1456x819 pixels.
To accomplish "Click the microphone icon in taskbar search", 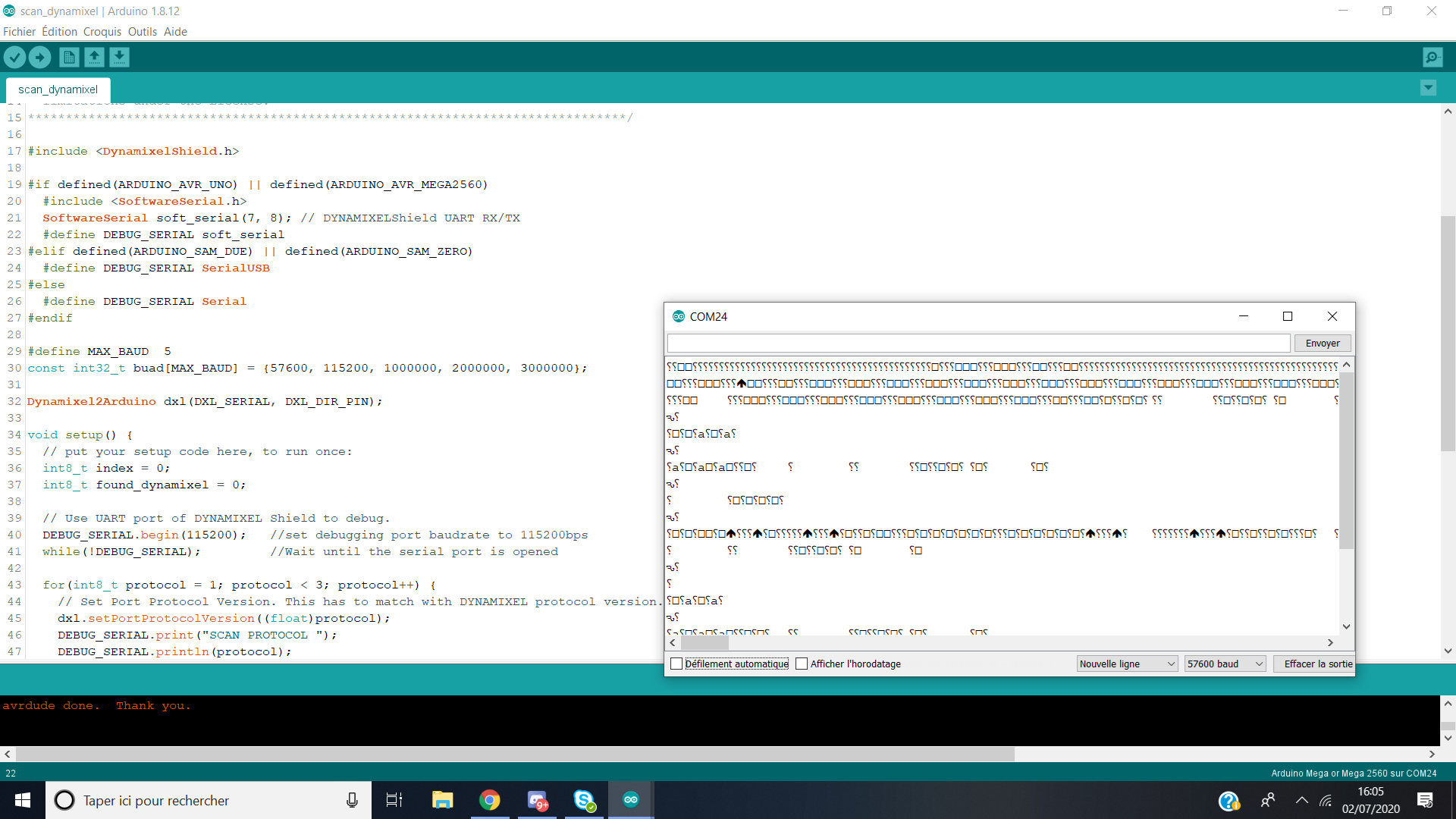I will pyautogui.click(x=352, y=800).
